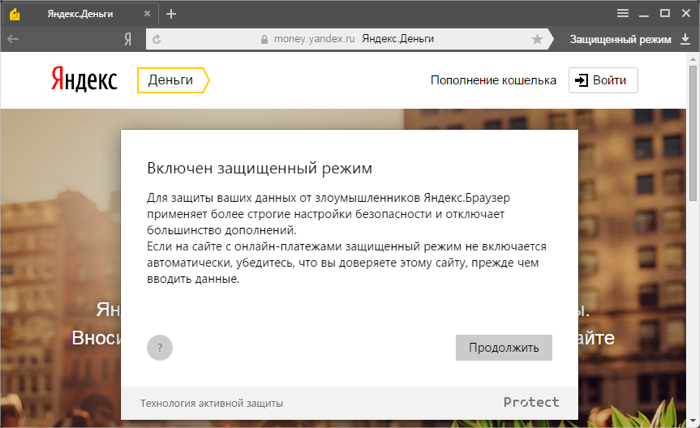Open Yandex home via the Я icon
Viewport: 700px width, 428px height.
click(x=128, y=39)
